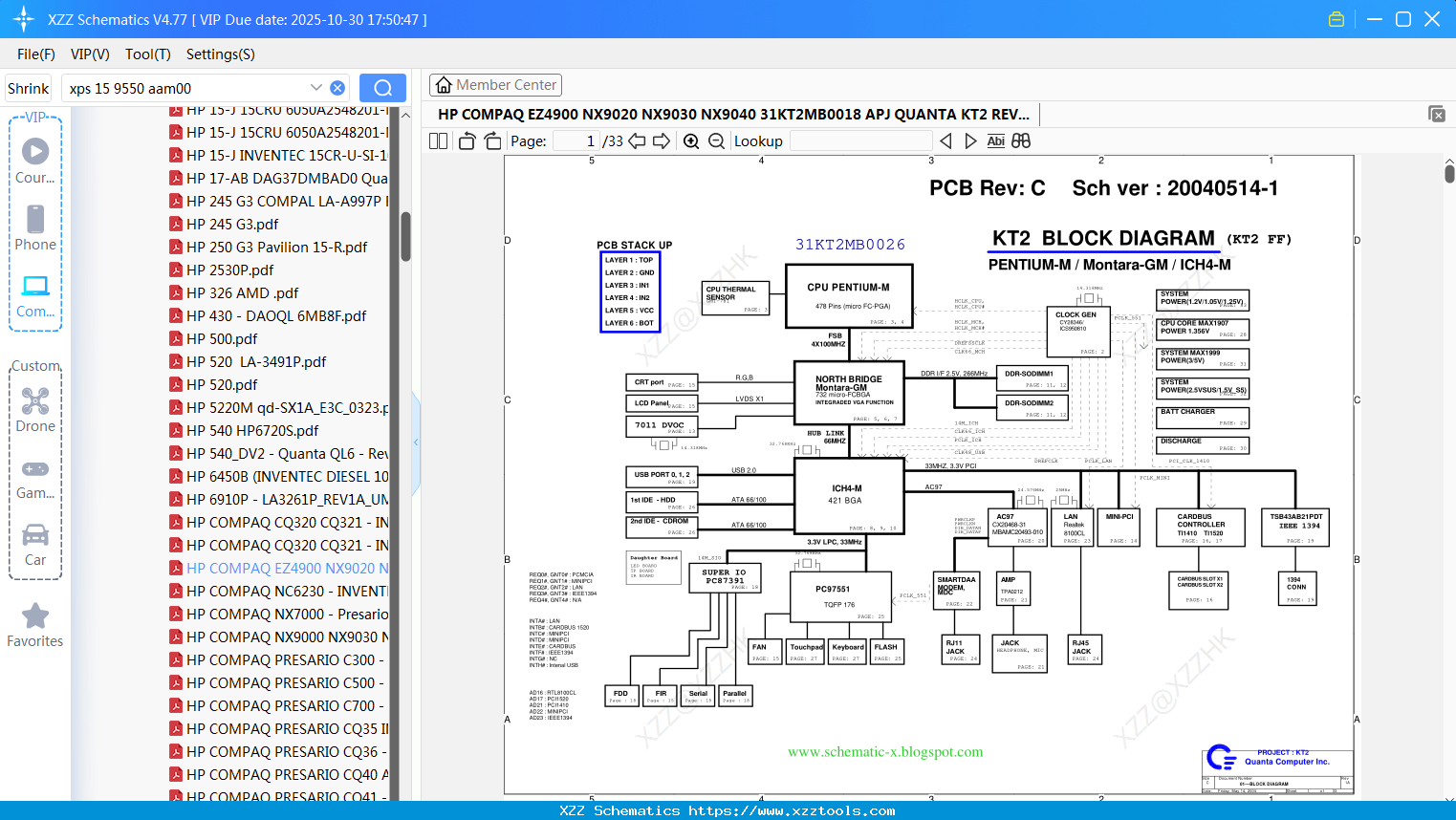Click the Member Center button
1456x820 pixels.
pos(495,85)
